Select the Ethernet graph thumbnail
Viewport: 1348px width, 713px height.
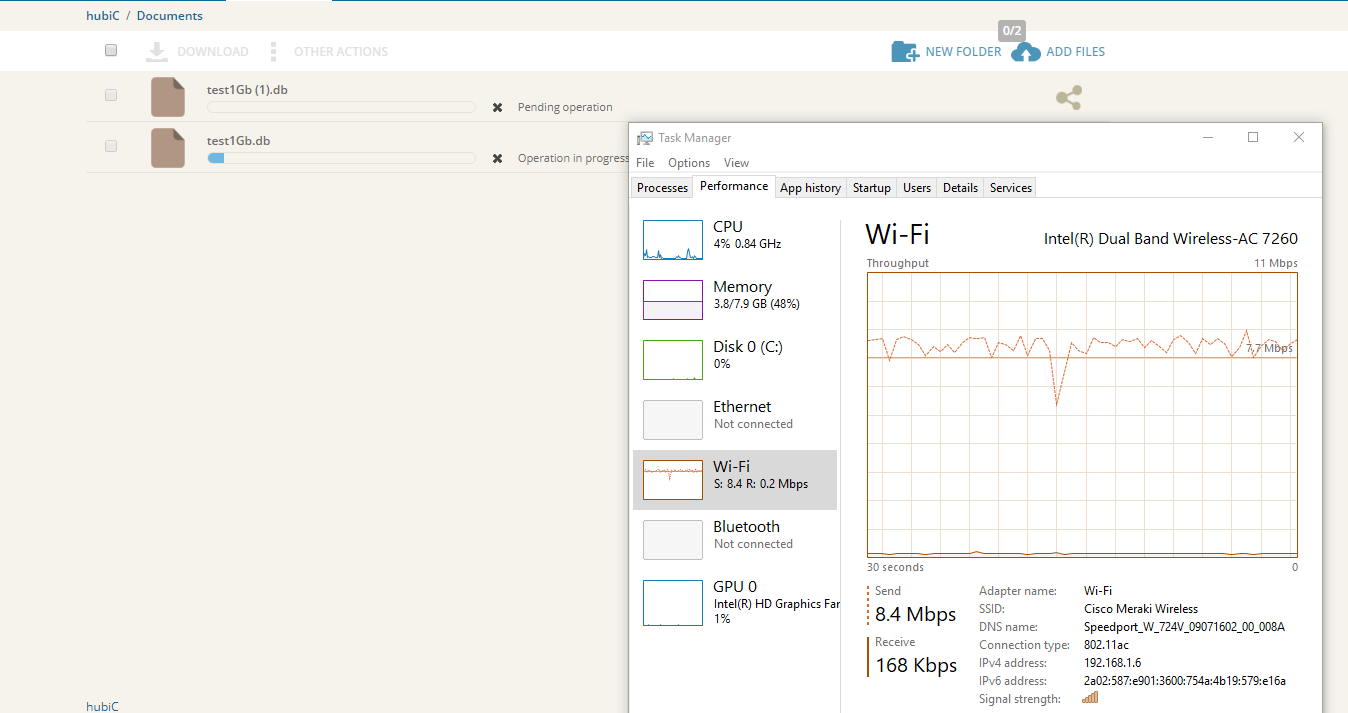(673, 420)
